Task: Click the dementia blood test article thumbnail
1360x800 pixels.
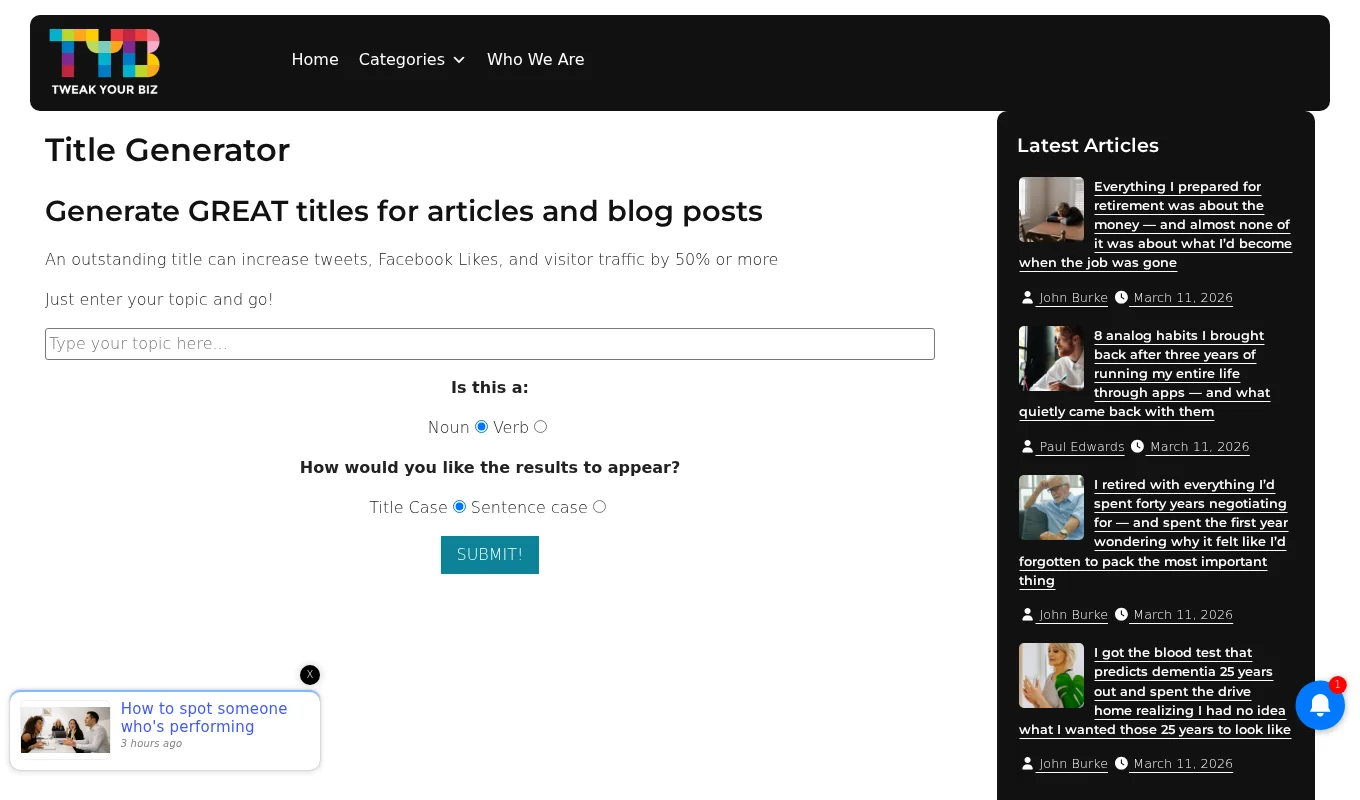Action: [1051, 676]
